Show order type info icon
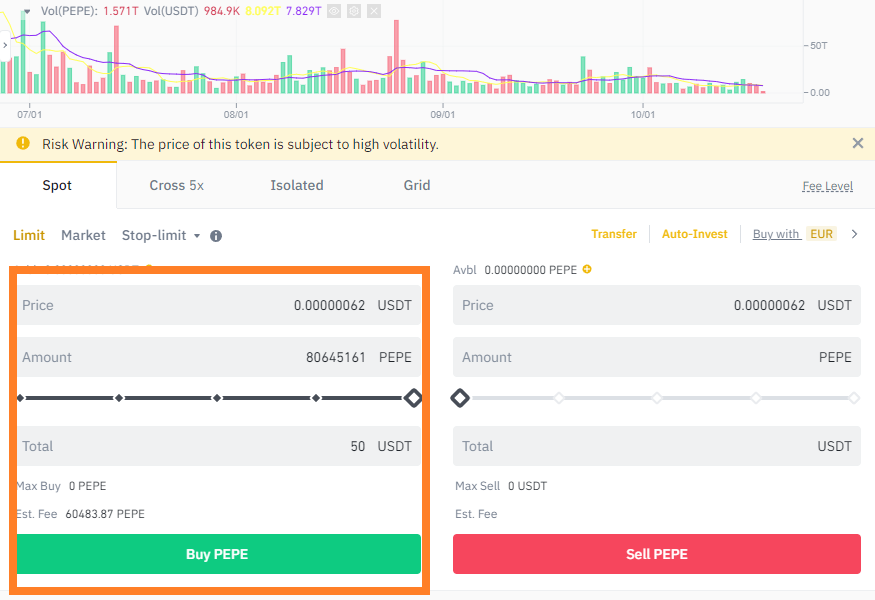 click(216, 236)
